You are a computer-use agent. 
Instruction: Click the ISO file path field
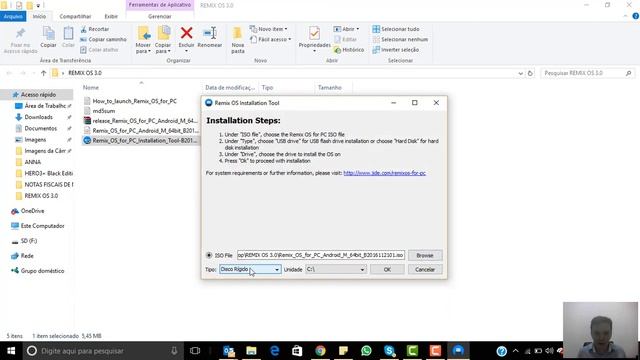(321, 255)
